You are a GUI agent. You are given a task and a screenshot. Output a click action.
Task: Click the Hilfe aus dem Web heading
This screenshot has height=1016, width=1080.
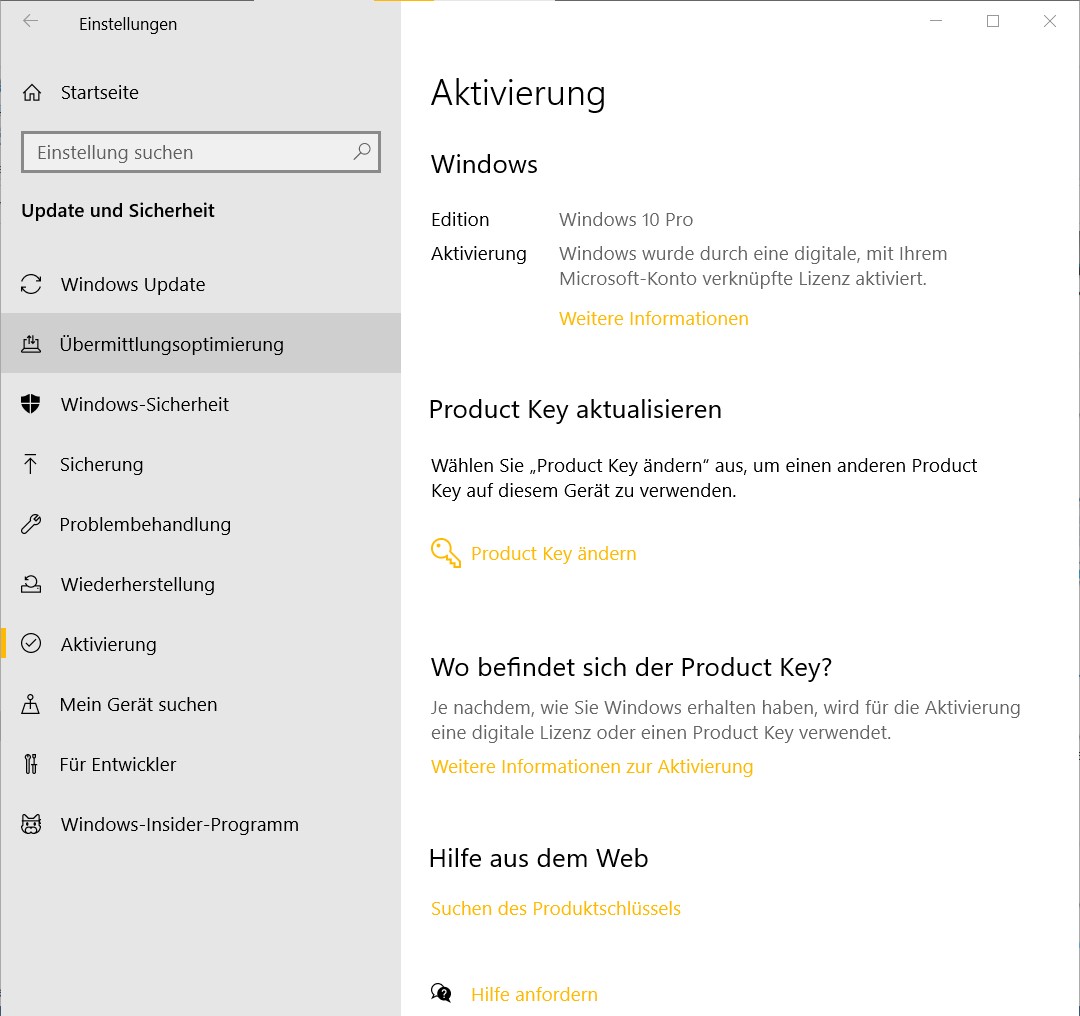(x=539, y=858)
